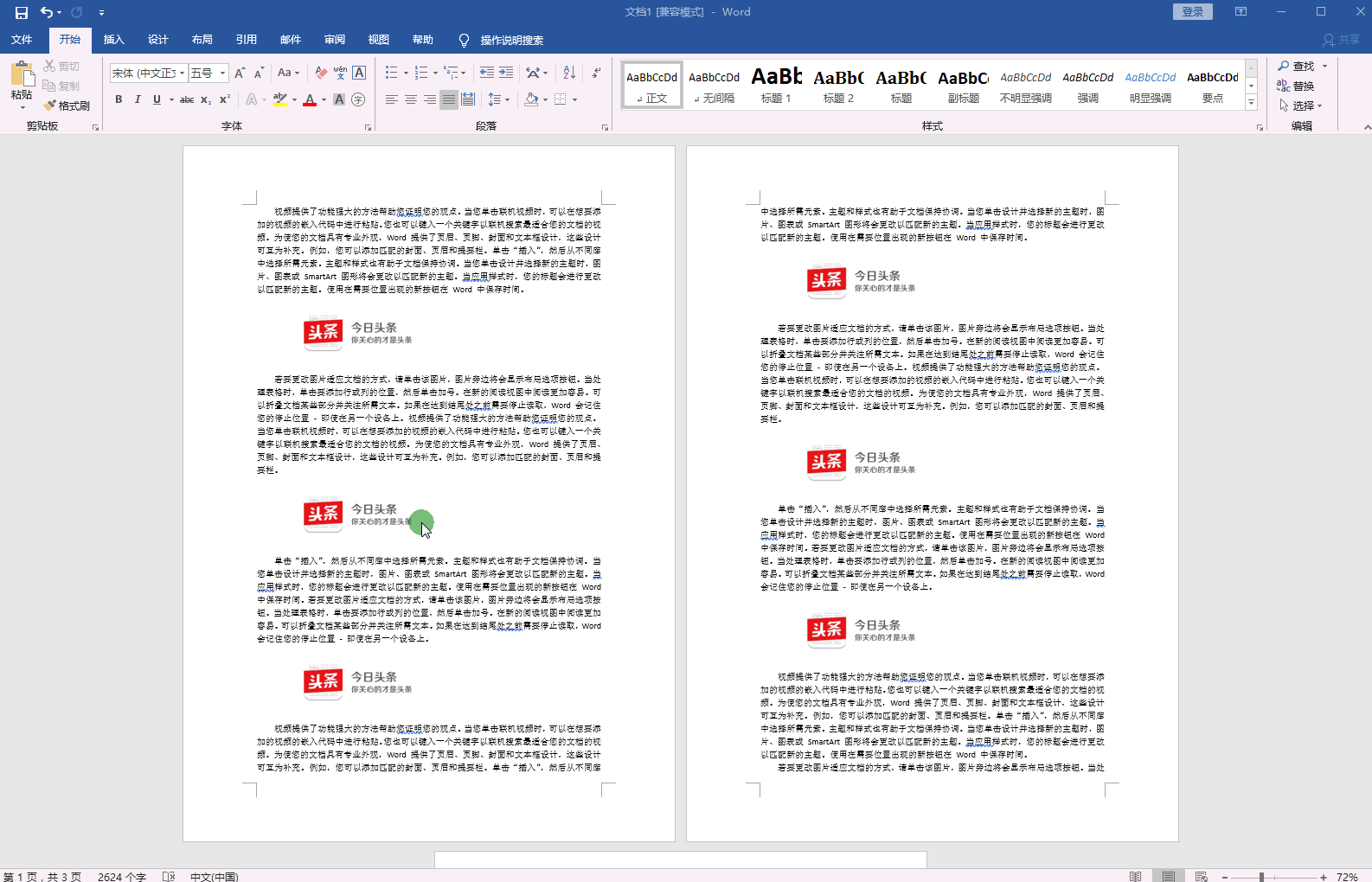The image size is (1372, 882).
Task: Click the 72% zoom level indicator
Action: click(x=1347, y=877)
